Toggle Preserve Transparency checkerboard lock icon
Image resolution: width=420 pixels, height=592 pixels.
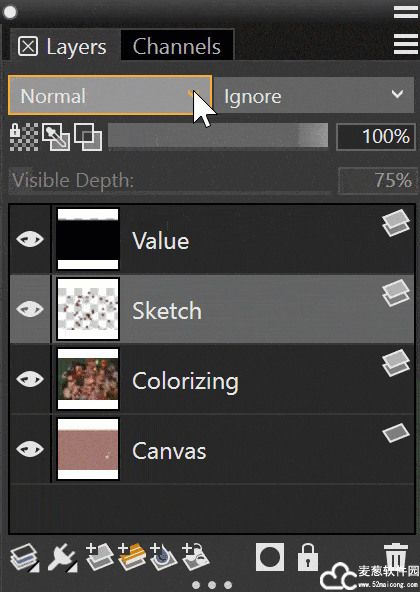pyautogui.click(x=24, y=137)
